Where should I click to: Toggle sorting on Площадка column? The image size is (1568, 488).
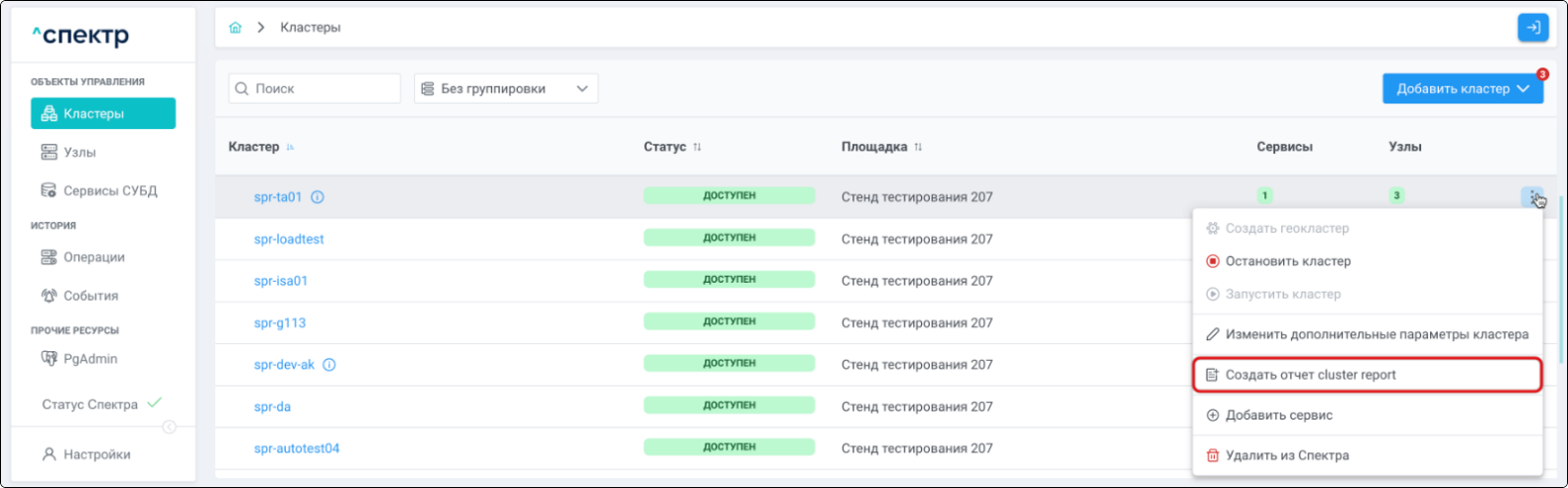coord(918,147)
